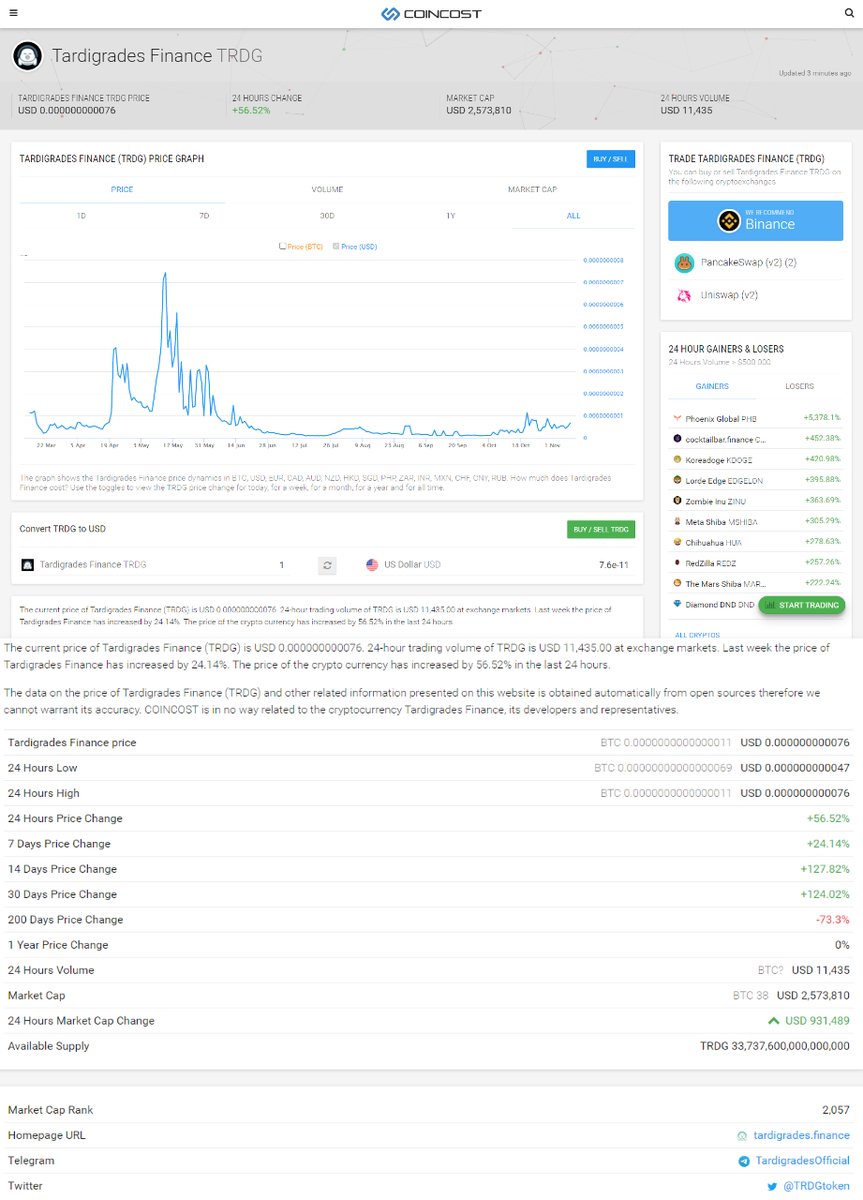Viewport: 863px width, 1200px height.
Task: Click the blue BUY / SELL button
Action: 611,159
